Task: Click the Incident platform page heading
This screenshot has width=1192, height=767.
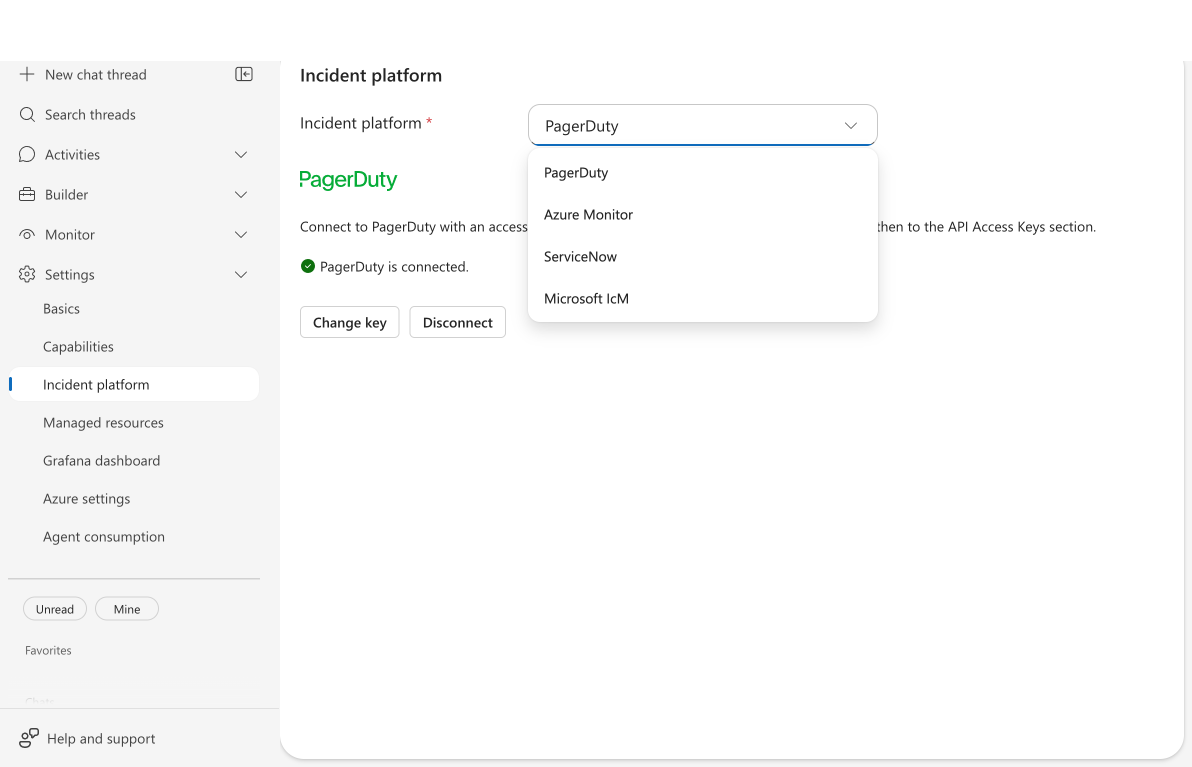Action: coord(371,75)
